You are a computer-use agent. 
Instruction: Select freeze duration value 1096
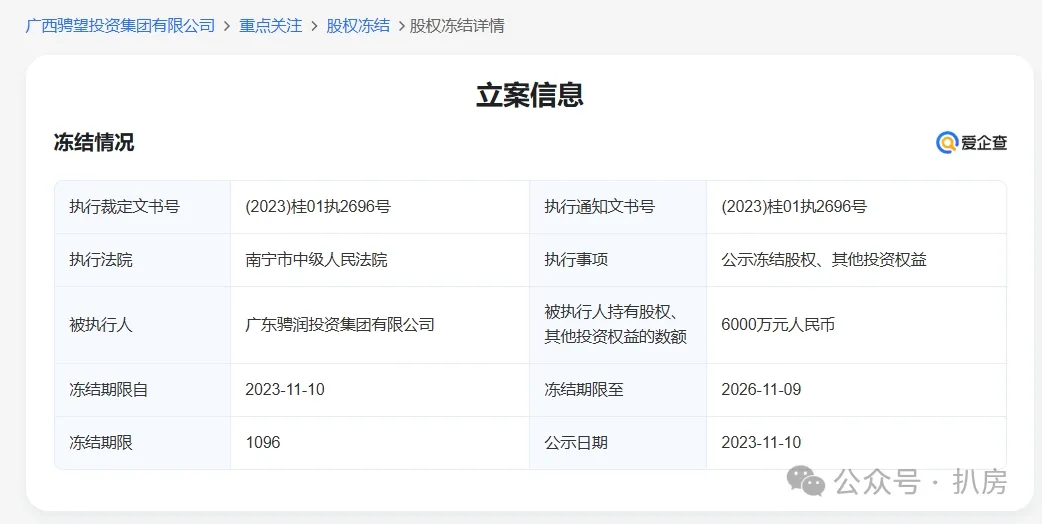click(x=262, y=442)
